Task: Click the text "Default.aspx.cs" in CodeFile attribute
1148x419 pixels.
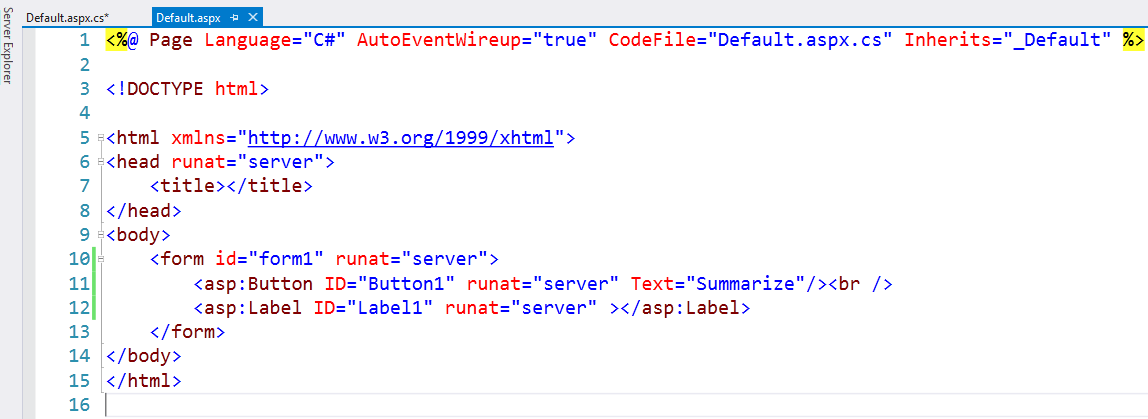Action: [x=800, y=40]
